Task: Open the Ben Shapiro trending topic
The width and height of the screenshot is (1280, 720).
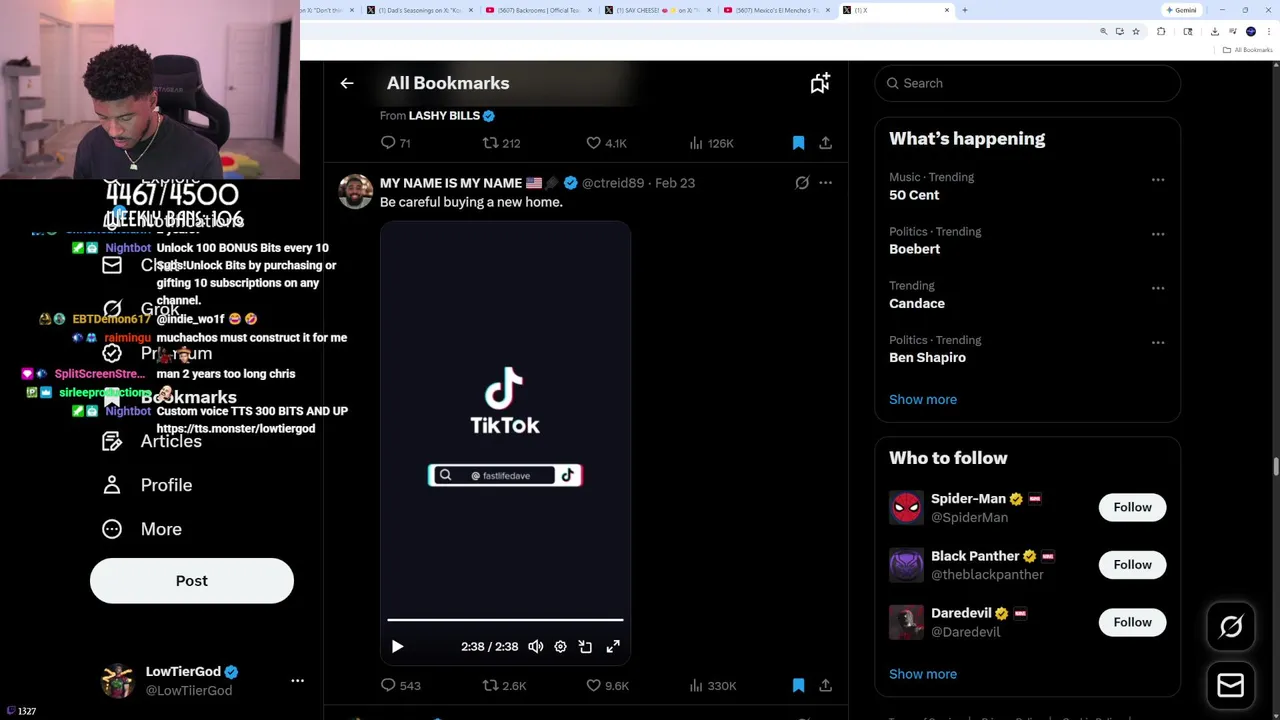Action: (x=927, y=357)
